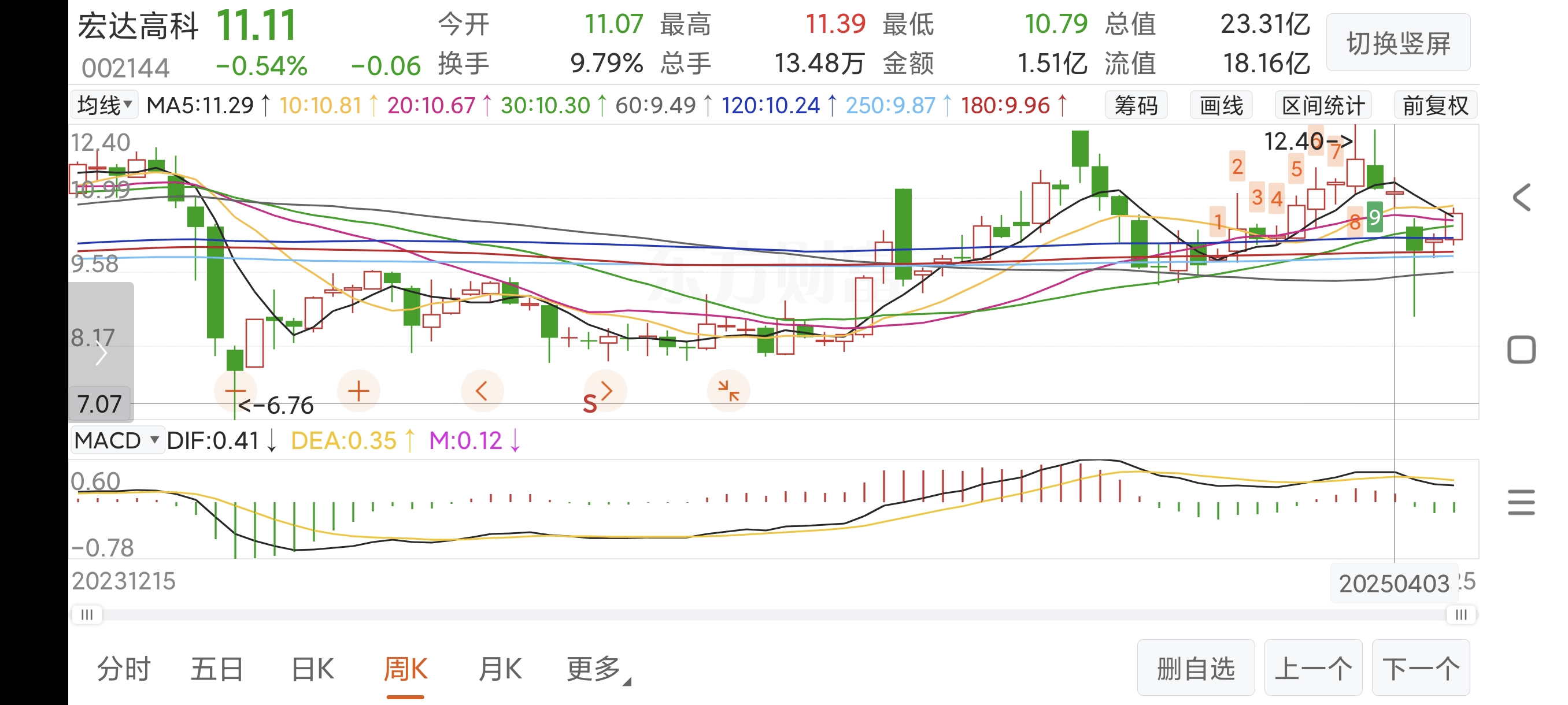Grab the left timeline range handle
The width and height of the screenshot is (1568, 705).
click(x=87, y=614)
